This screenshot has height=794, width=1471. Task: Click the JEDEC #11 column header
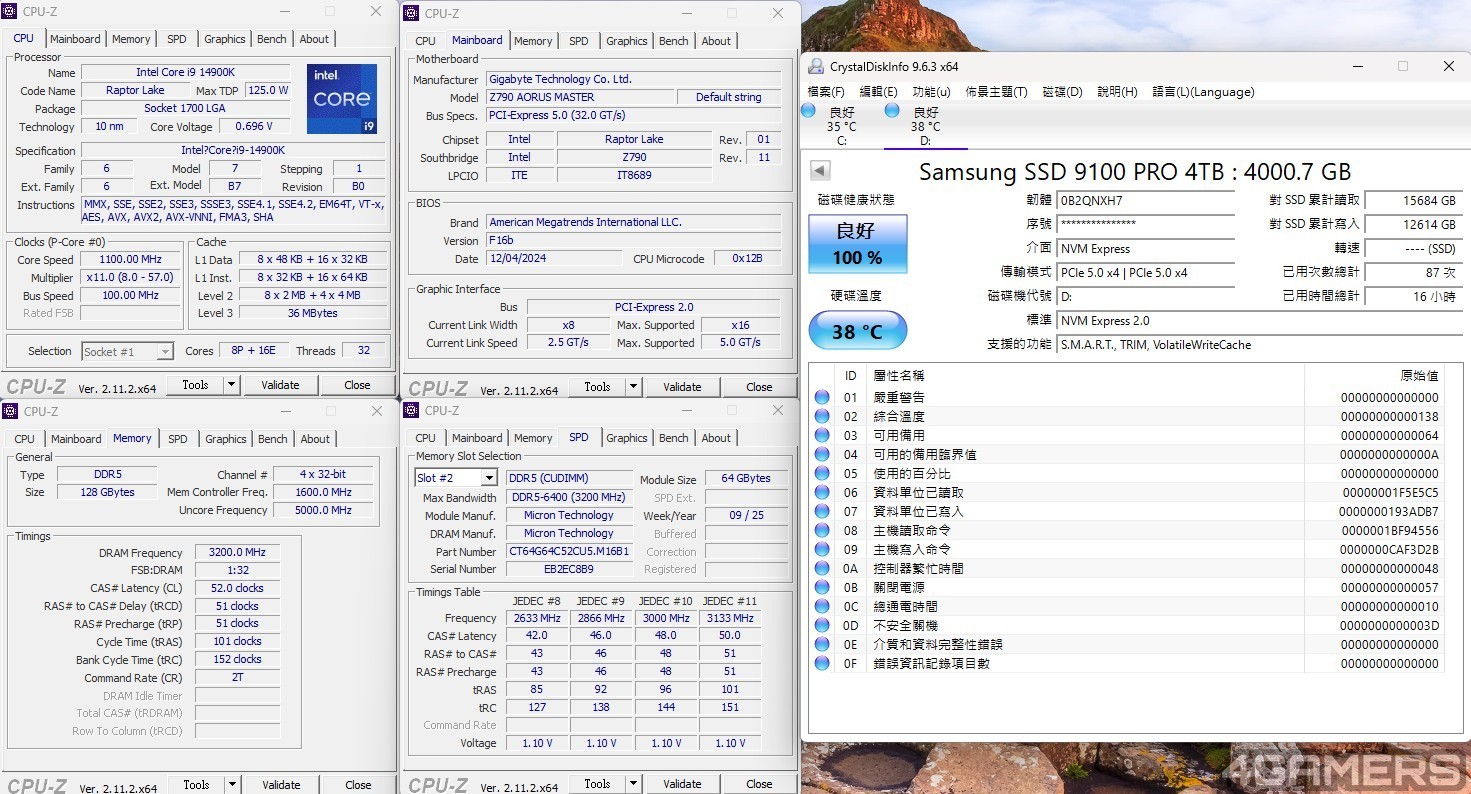click(x=730, y=601)
